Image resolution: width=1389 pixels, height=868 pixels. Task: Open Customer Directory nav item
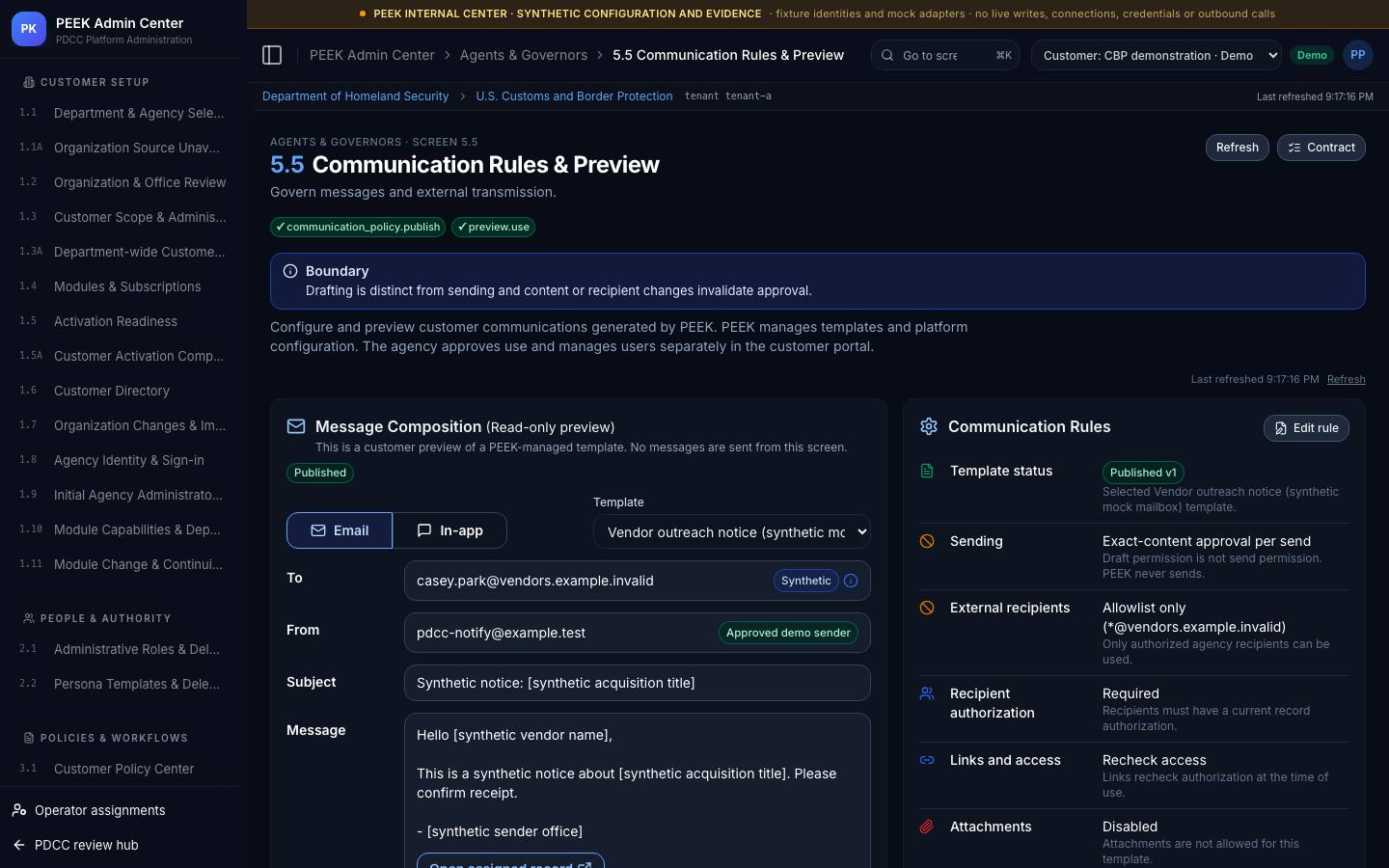(x=123, y=391)
